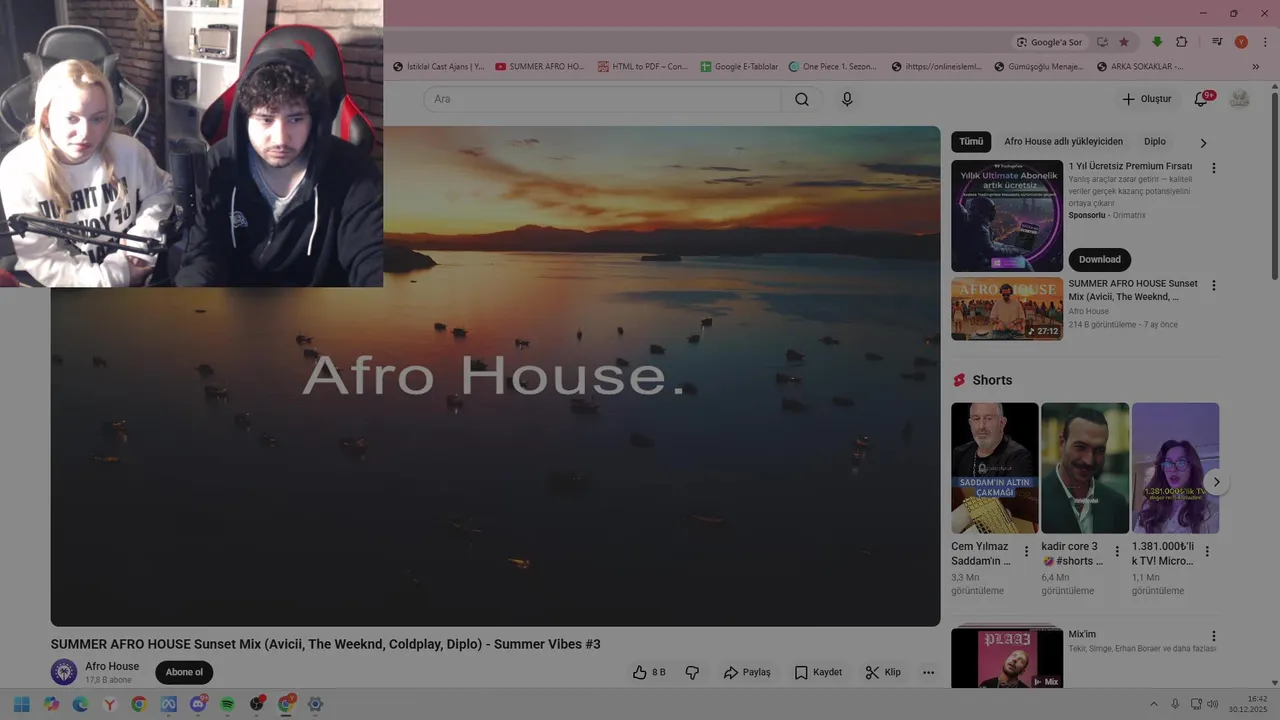Open Discord from taskbar
The width and height of the screenshot is (1280, 720).
click(x=198, y=704)
